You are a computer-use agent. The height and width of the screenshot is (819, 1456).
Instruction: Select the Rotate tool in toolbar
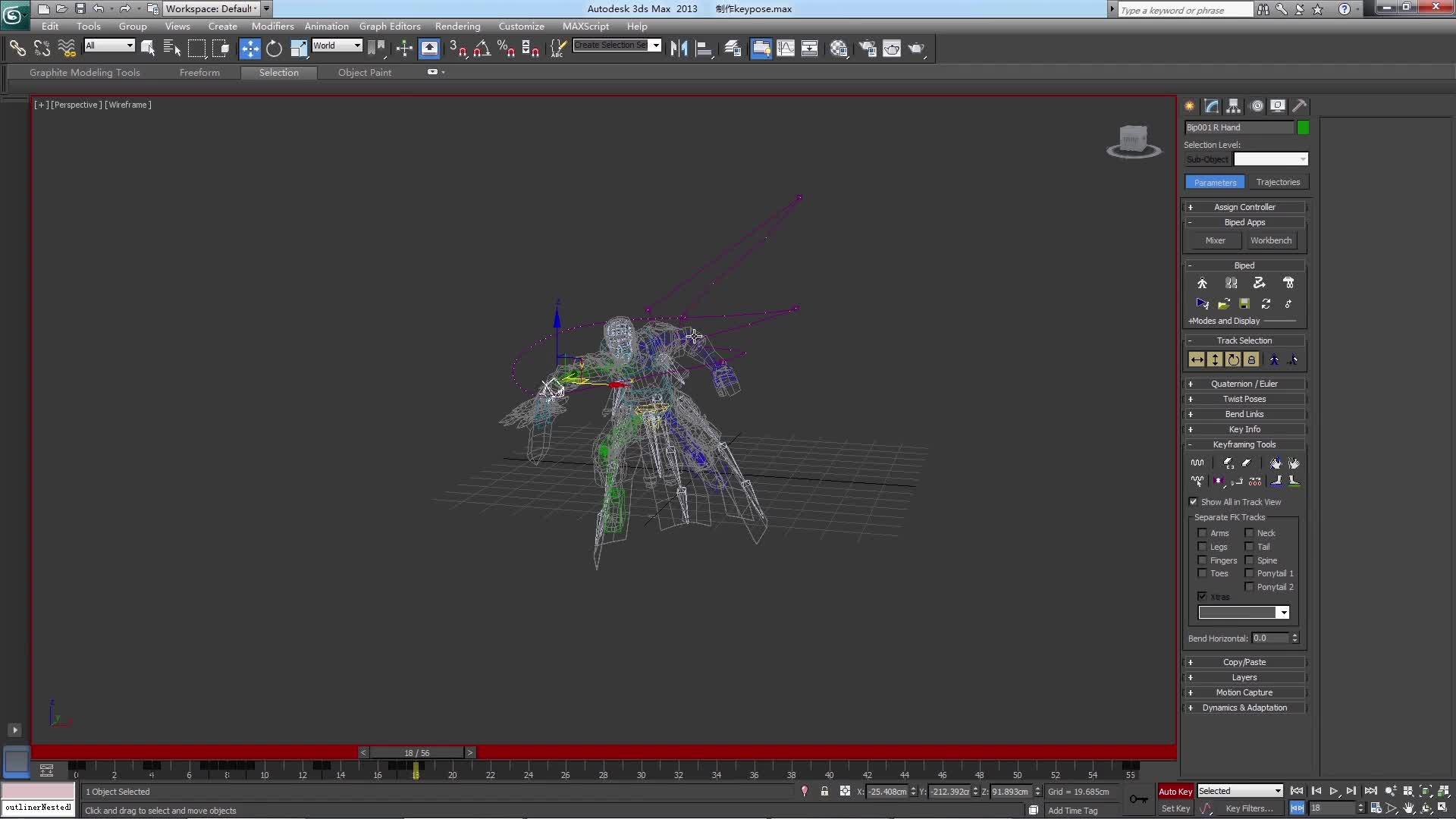[274, 49]
